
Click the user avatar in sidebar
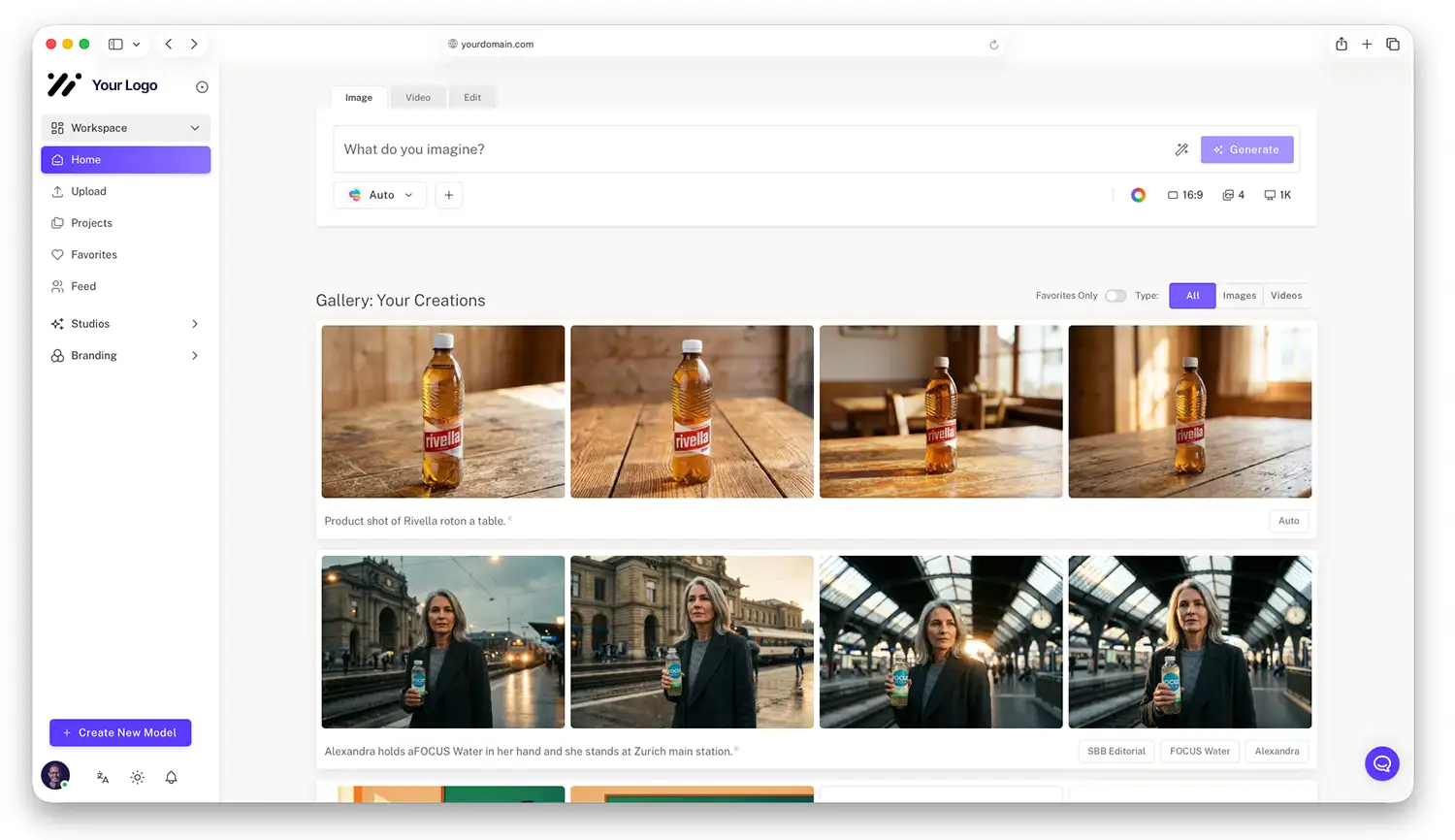coord(55,776)
